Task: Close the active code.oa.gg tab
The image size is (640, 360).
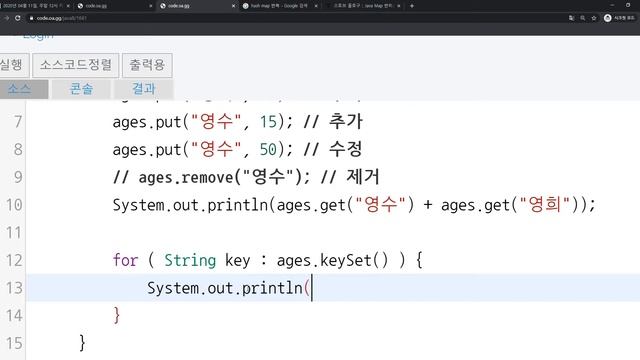Action: coord(233,6)
